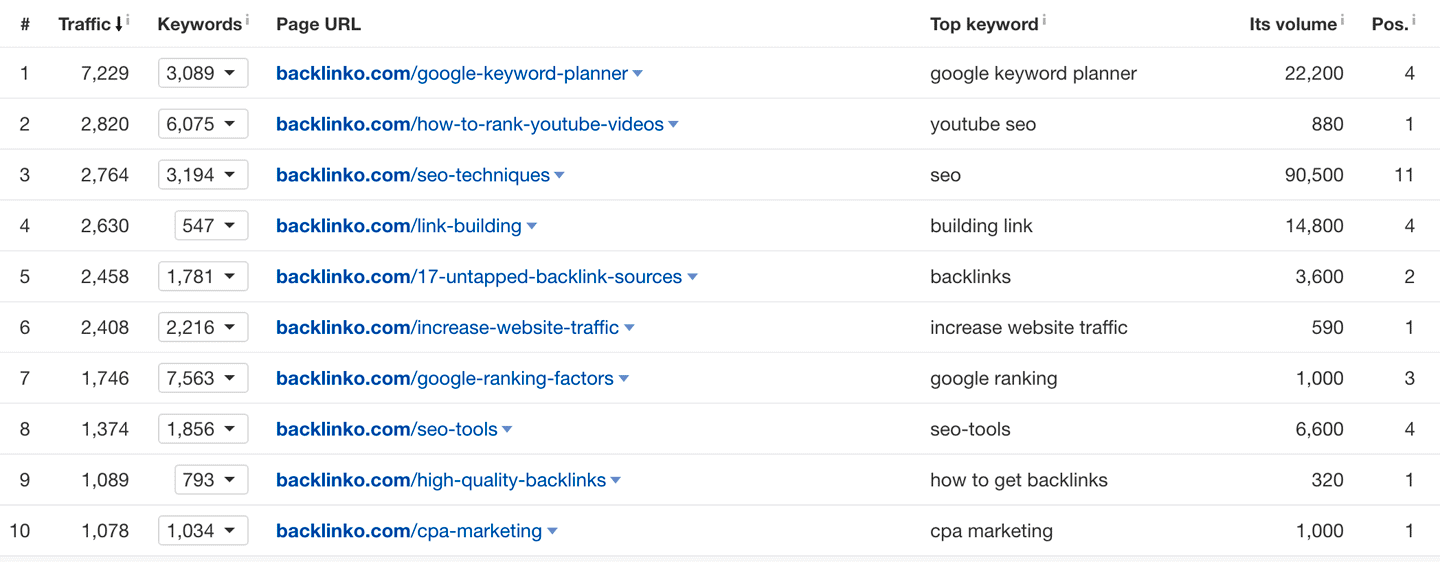Sort by the Keywords column header

pos(199,24)
